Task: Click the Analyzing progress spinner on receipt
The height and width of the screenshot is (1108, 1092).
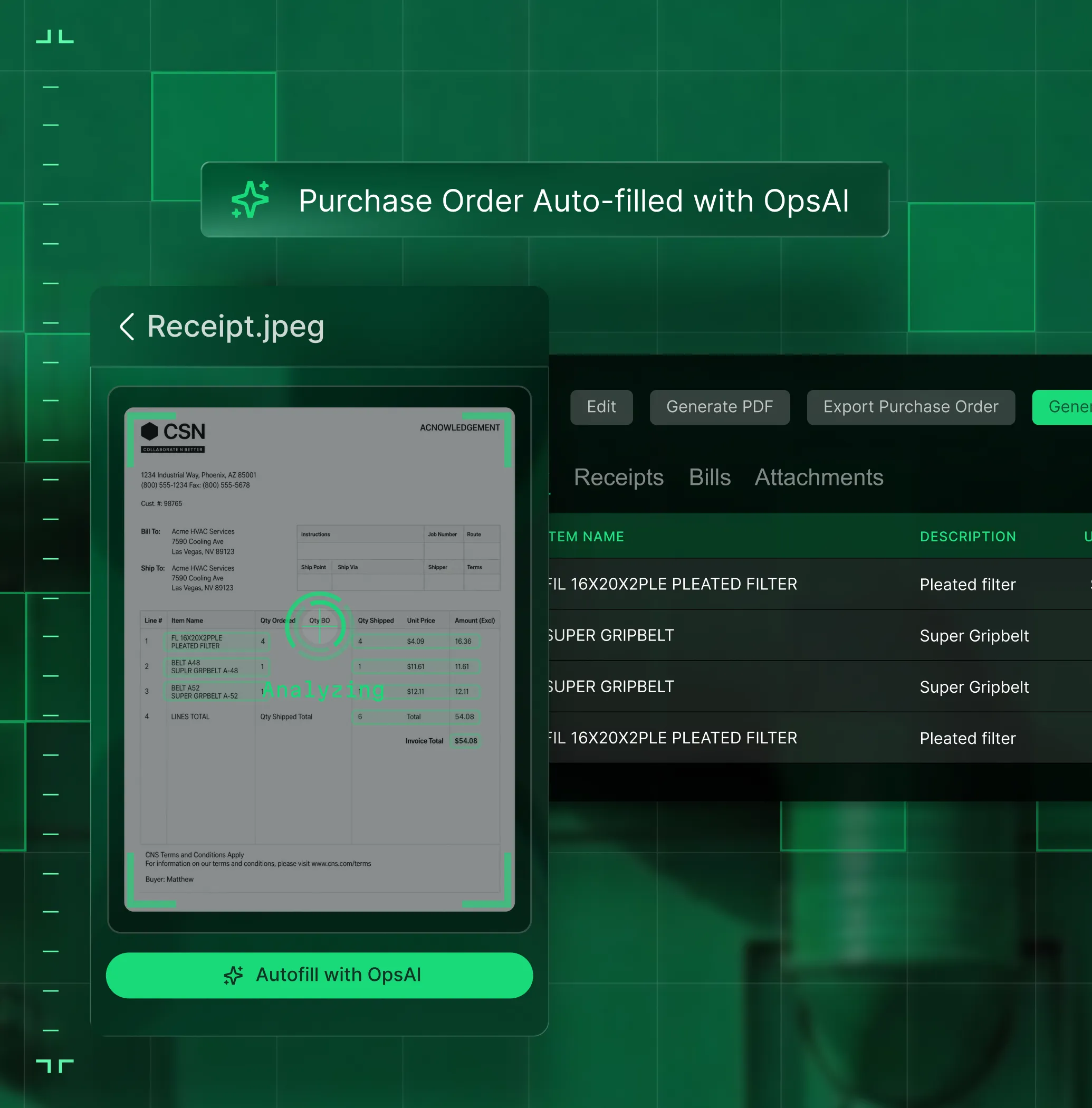Action: pos(319,626)
